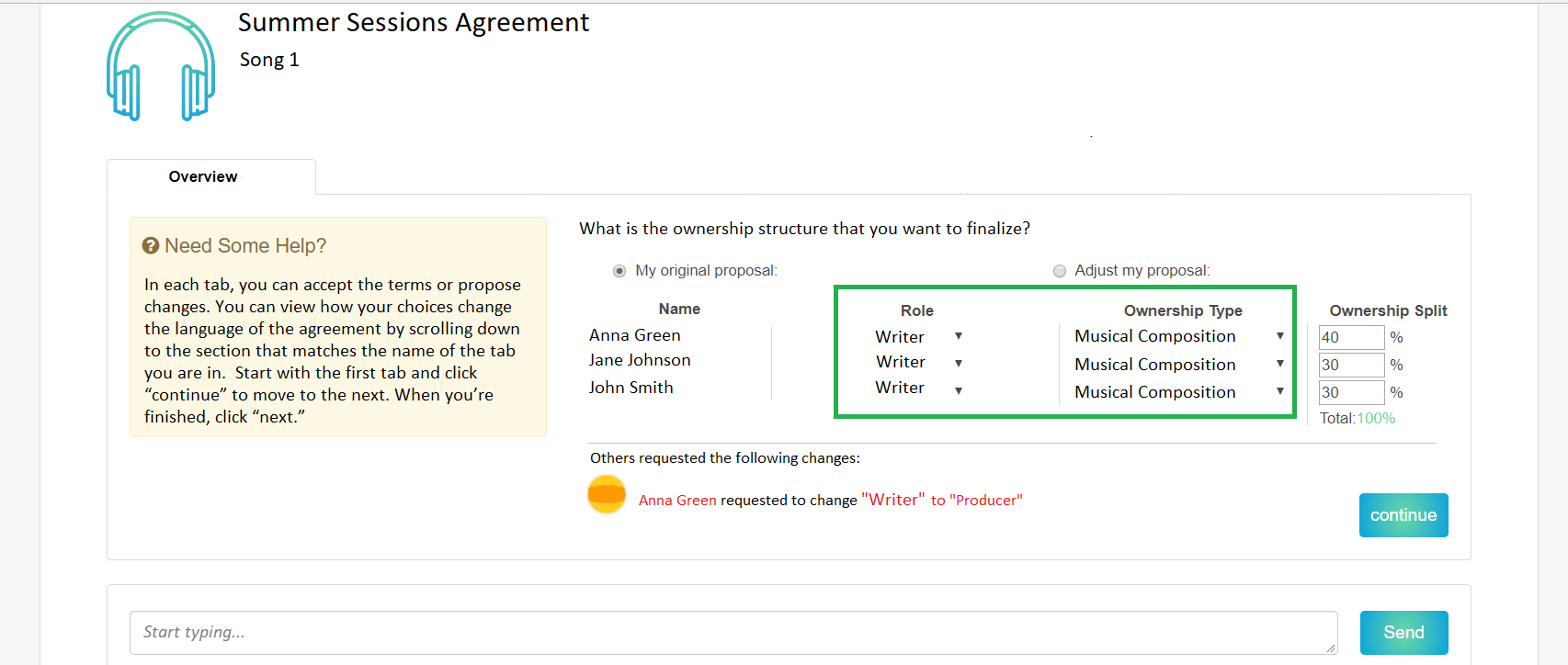1568x665 pixels.
Task: Select the "Adjust my proposal" radio button
Action: click(1060, 271)
